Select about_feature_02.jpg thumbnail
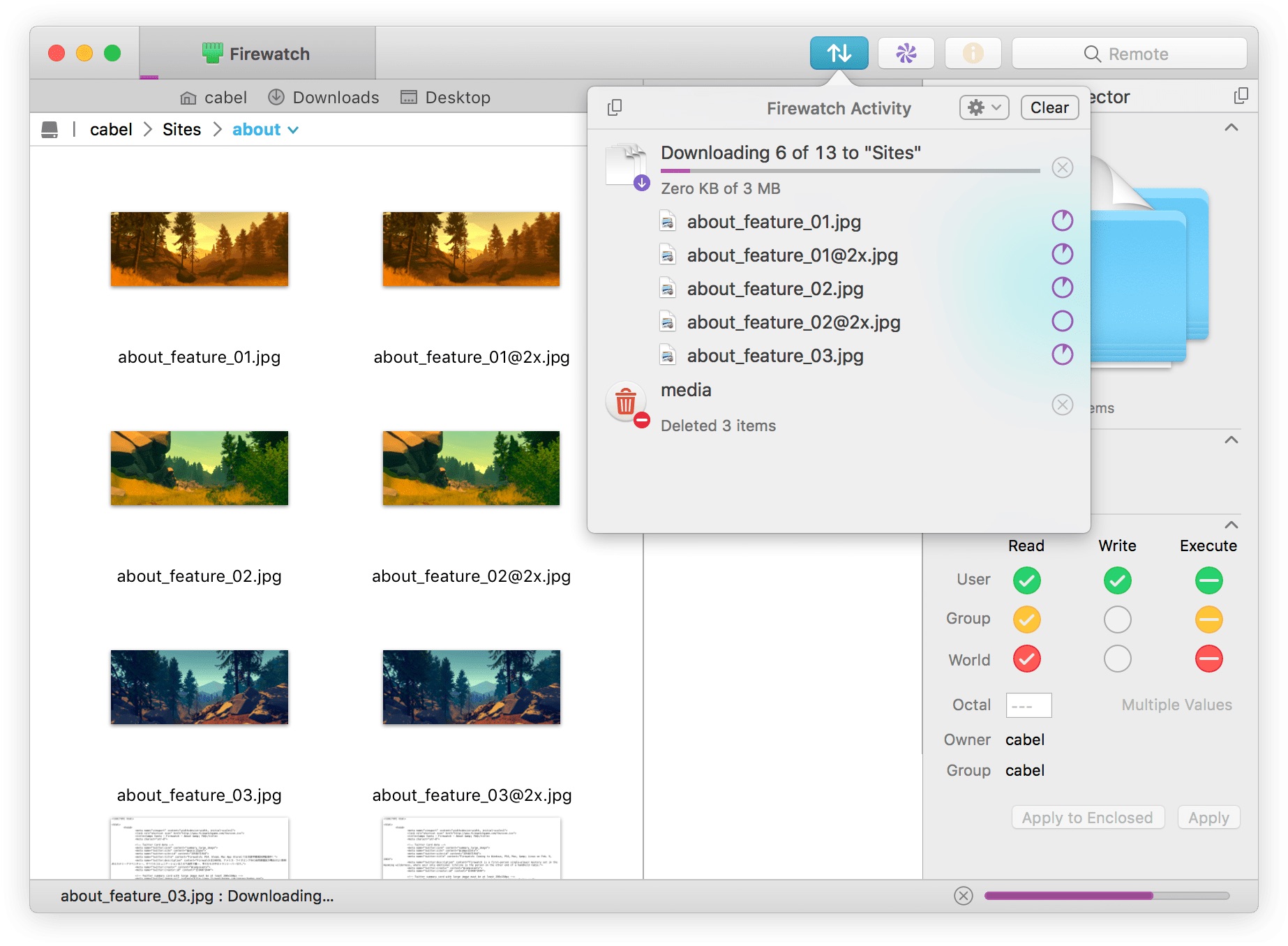This screenshot has height=946, width=1288. pyautogui.click(x=200, y=468)
